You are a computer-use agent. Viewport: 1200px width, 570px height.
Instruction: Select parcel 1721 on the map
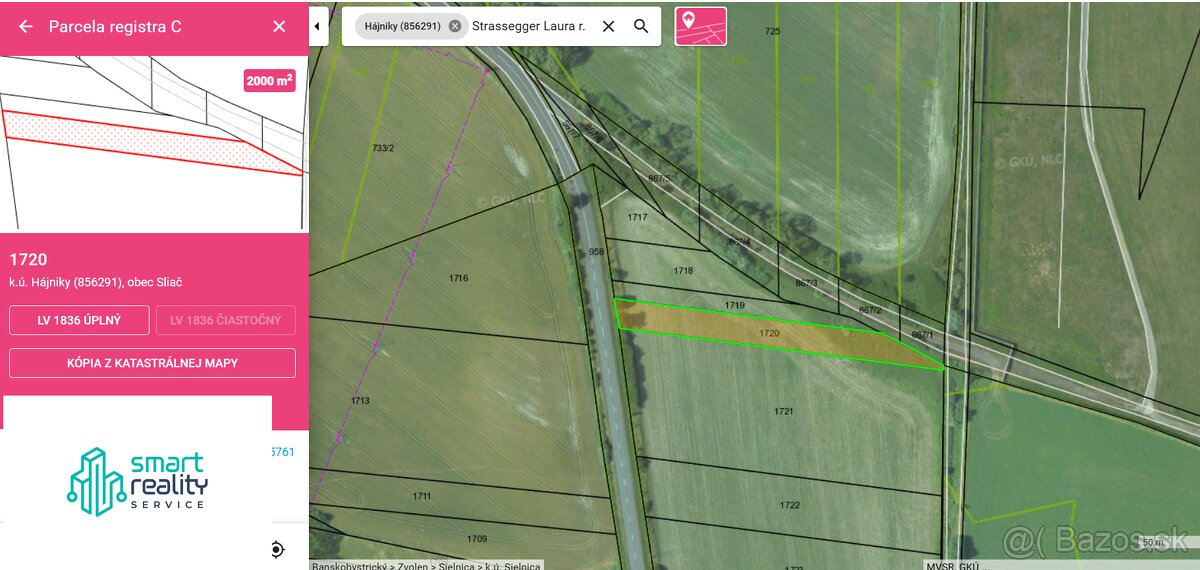783,411
